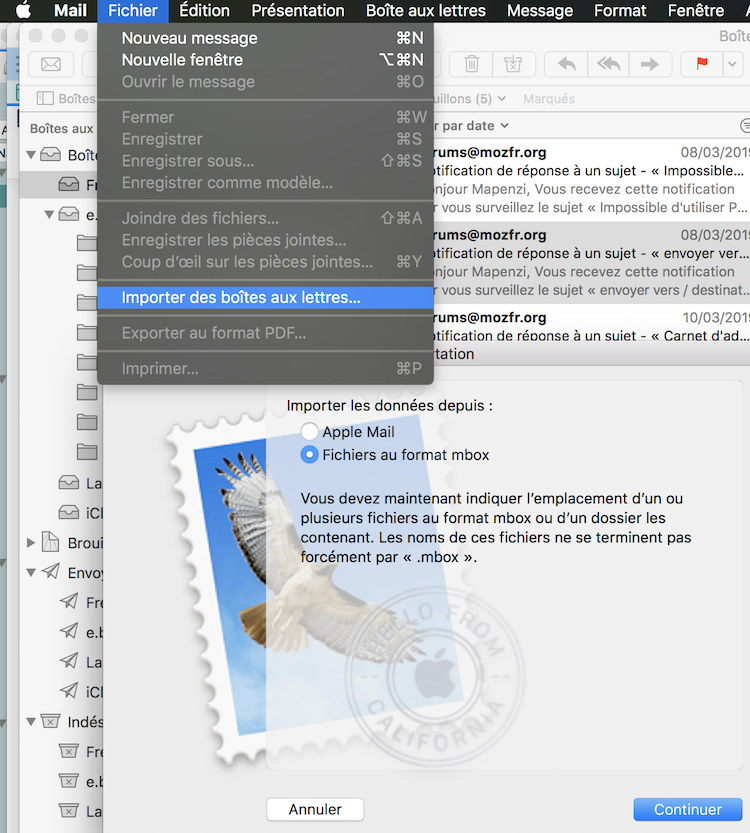Select the La junk mailbox icon

tap(69, 811)
